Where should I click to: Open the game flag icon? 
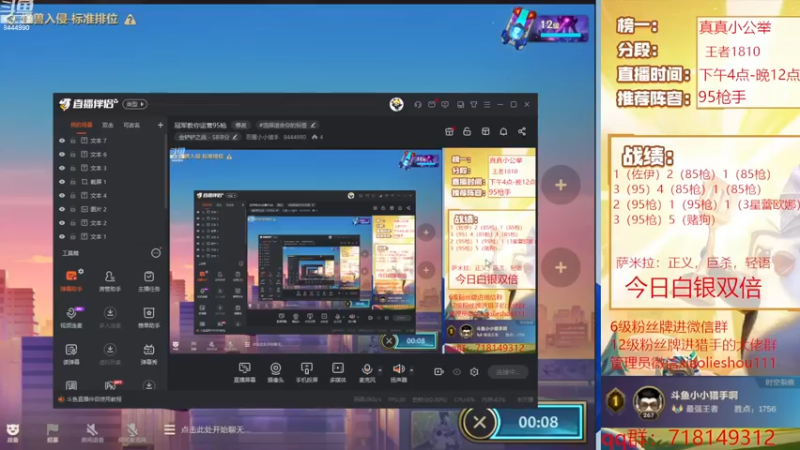[52, 432]
